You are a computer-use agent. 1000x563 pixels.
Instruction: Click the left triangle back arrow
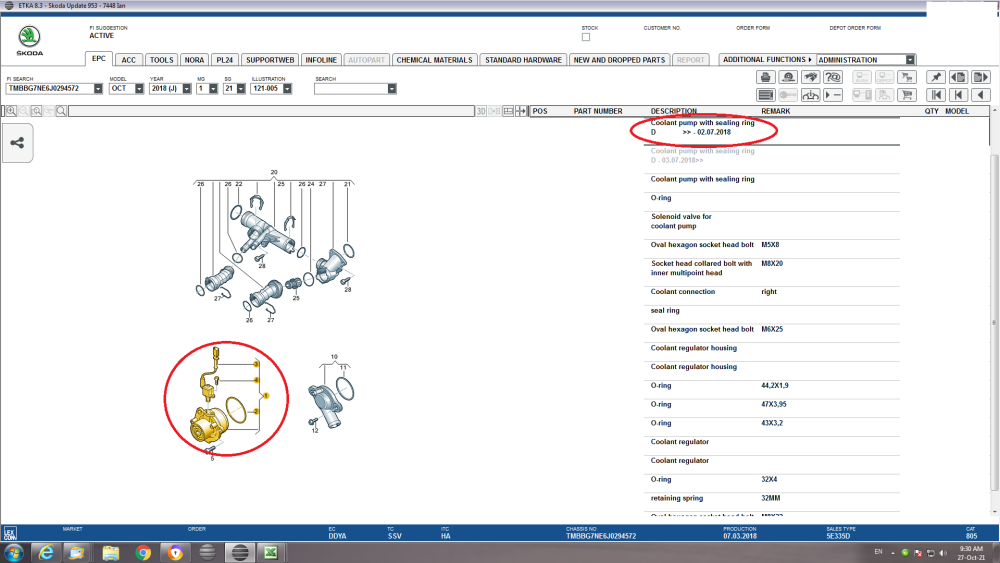pyautogui.click(x=981, y=95)
